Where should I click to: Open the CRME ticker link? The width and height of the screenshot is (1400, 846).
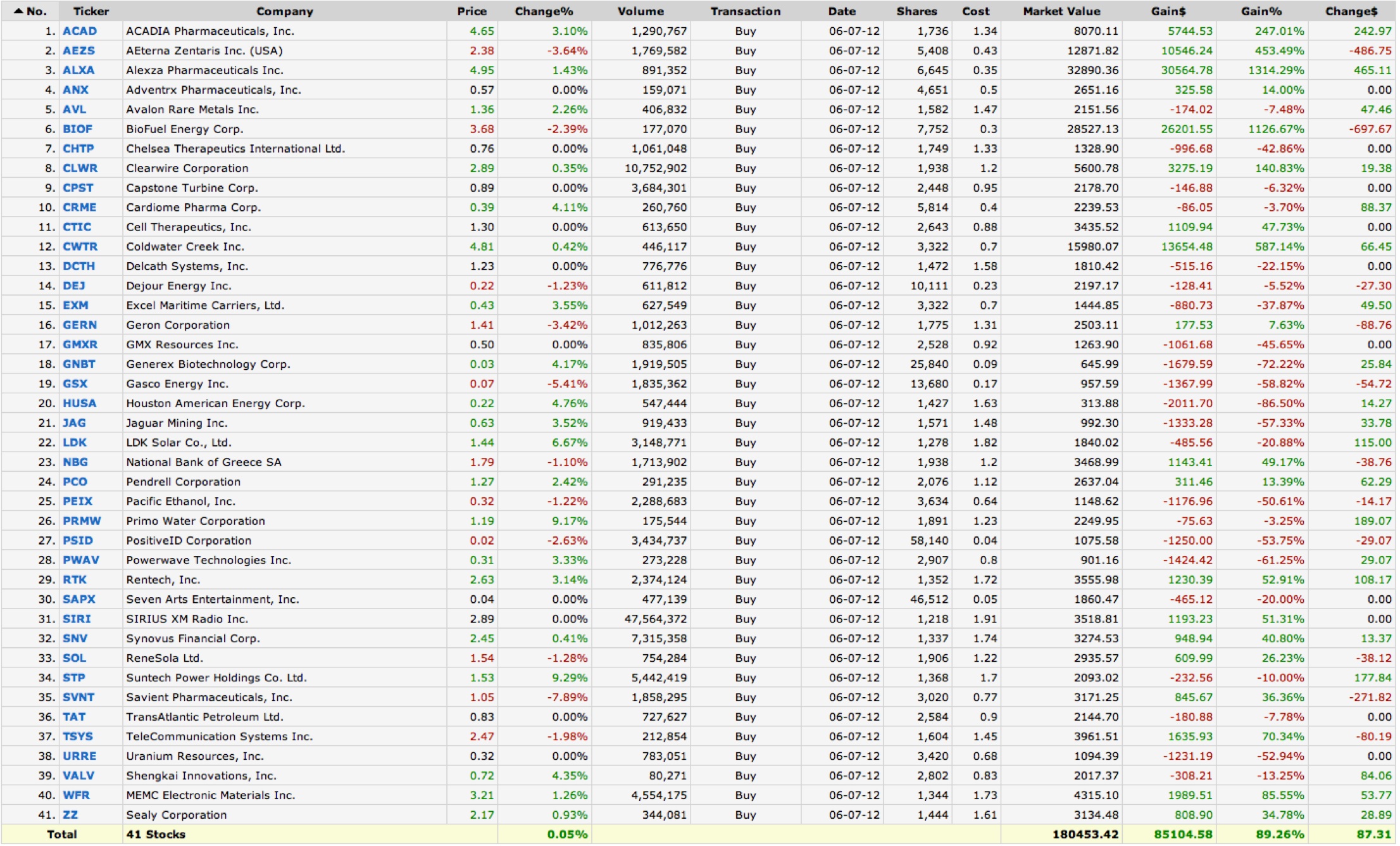[x=80, y=208]
